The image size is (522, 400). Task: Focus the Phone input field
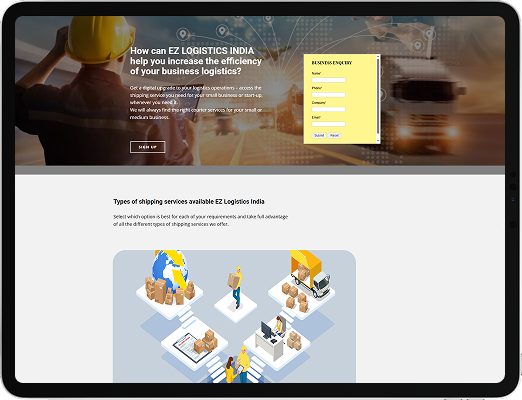click(328, 95)
